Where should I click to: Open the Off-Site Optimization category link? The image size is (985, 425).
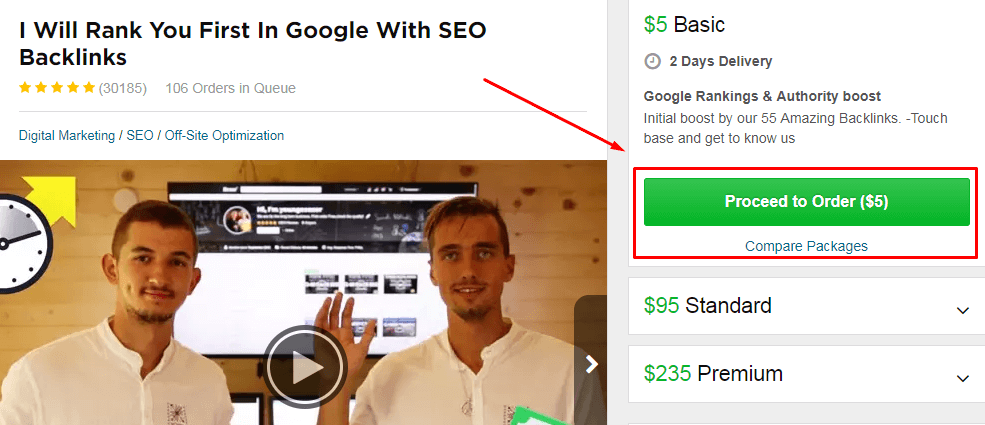224,135
